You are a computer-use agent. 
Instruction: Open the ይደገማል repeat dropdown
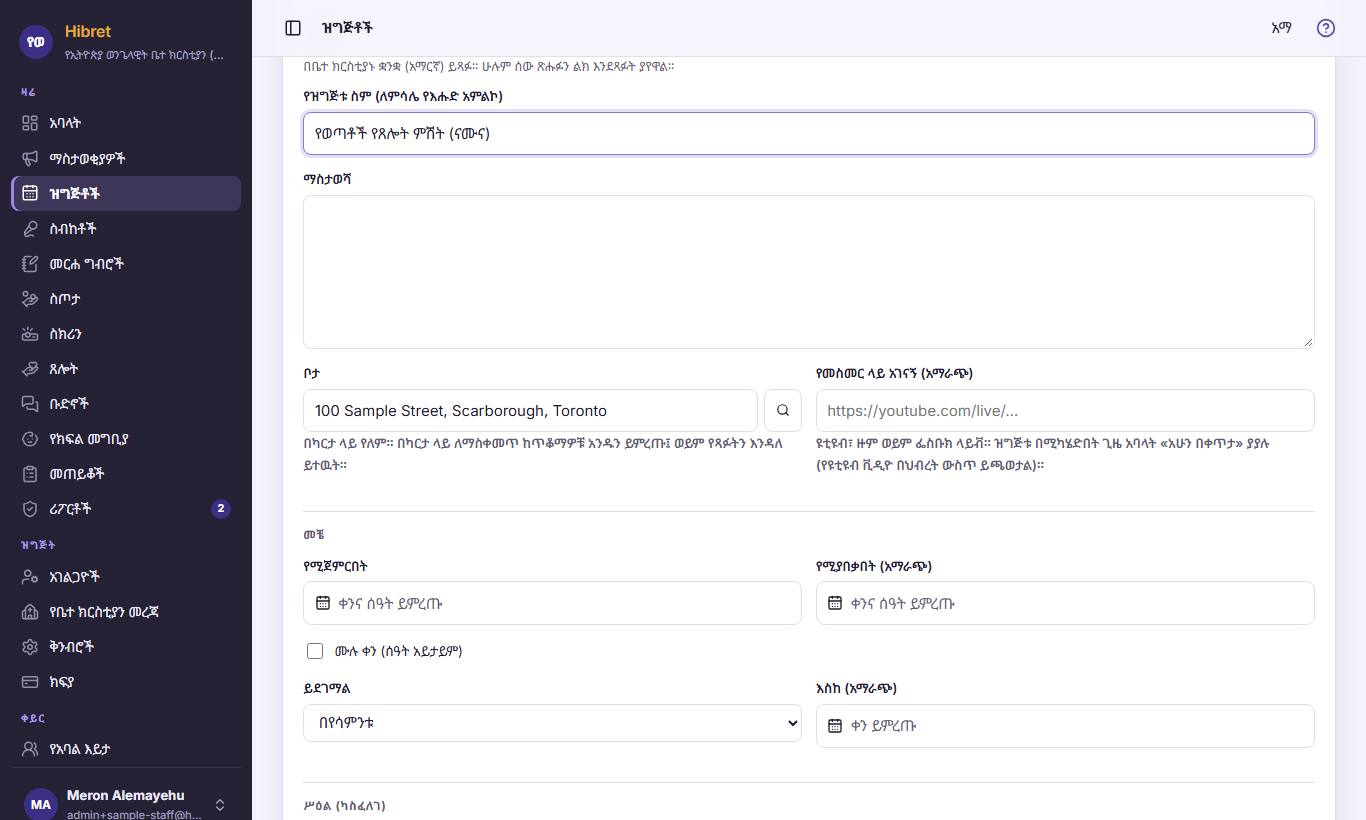pos(552,723)
